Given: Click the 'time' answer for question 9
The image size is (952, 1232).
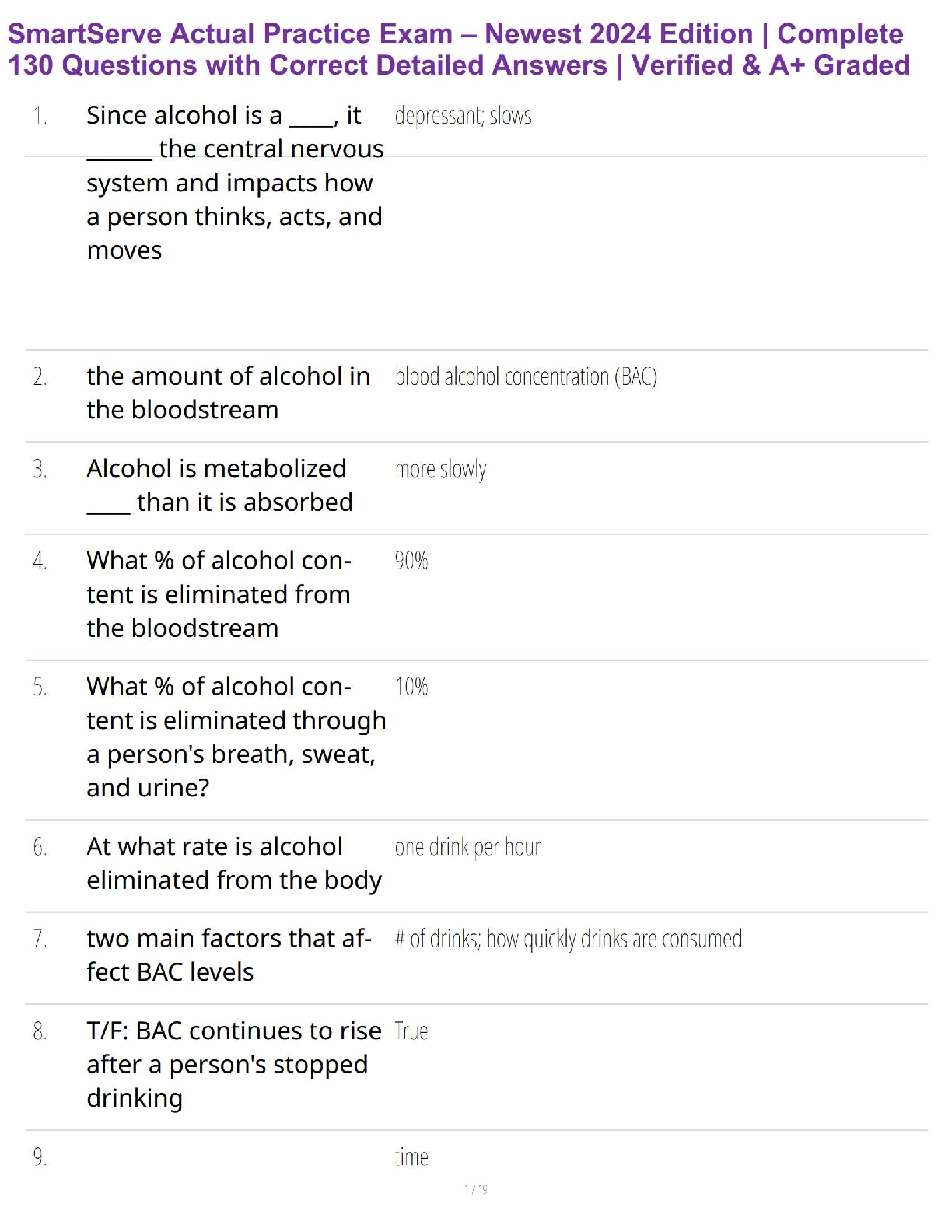Looking at the screenshot, I should (411, 1157).
